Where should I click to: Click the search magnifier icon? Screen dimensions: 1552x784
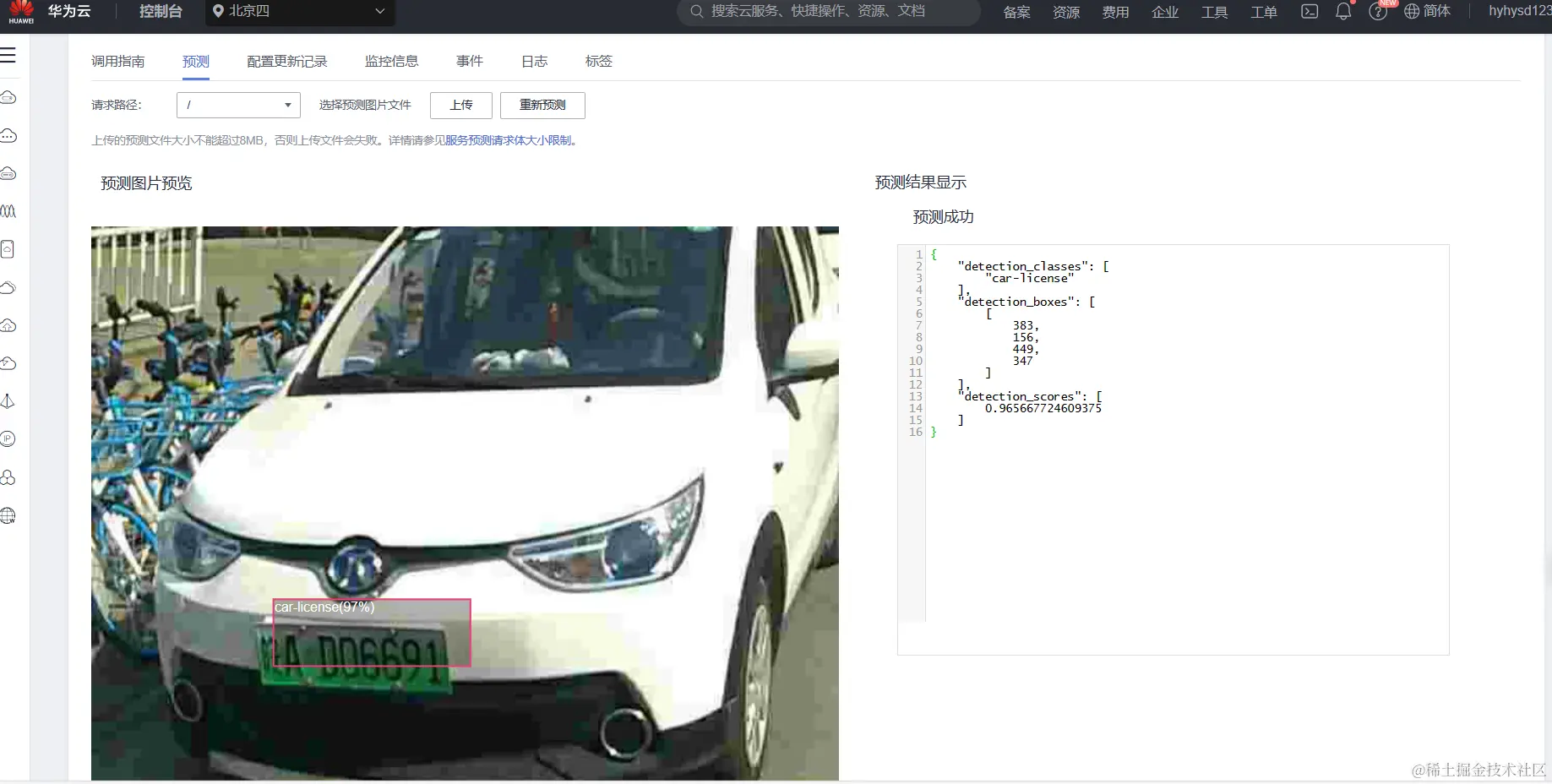pyautogui.click(x=697, y=11)
